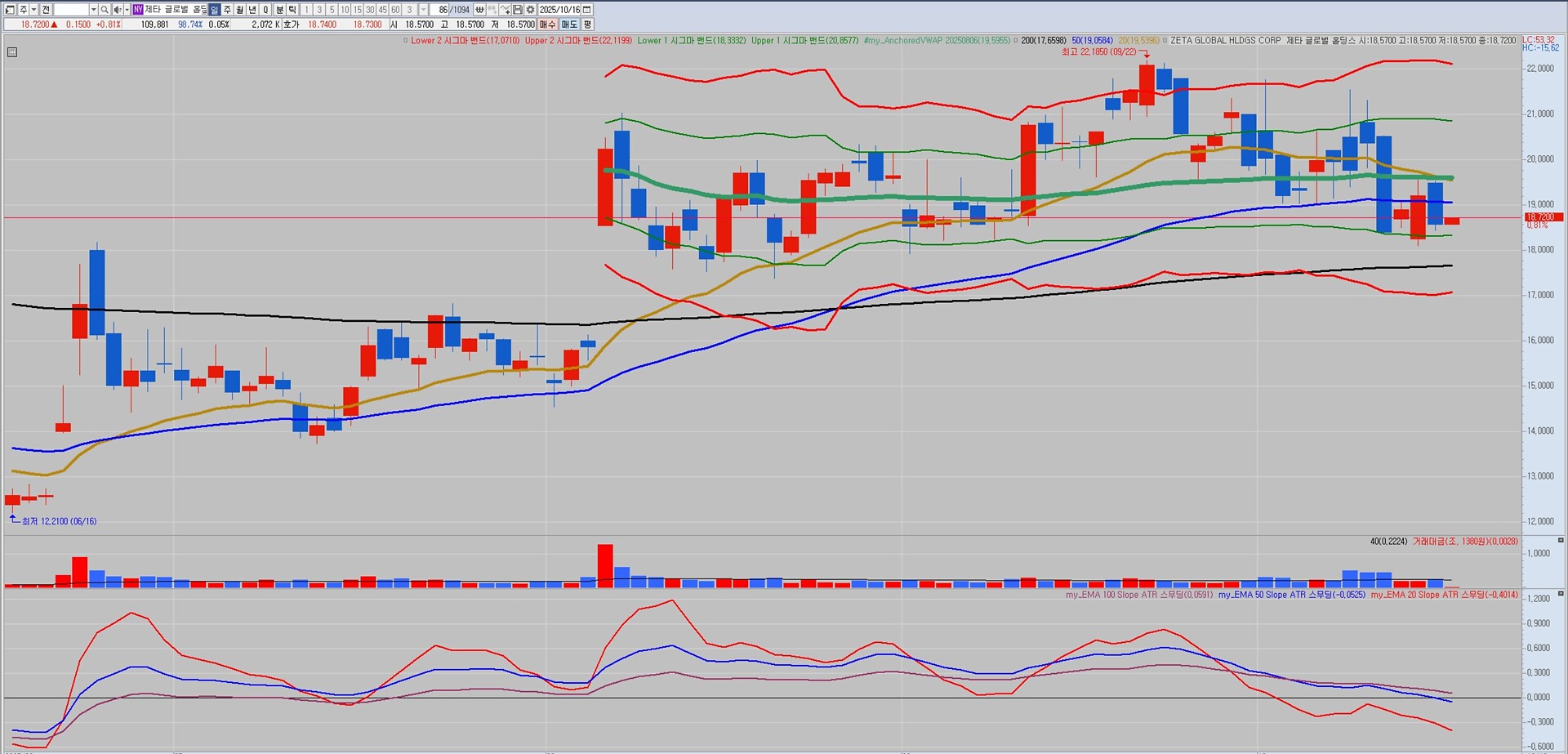This screenshot has height=754, width=1568.
Task: Select the 월 monthly period tab
Action: pos(239,10)
